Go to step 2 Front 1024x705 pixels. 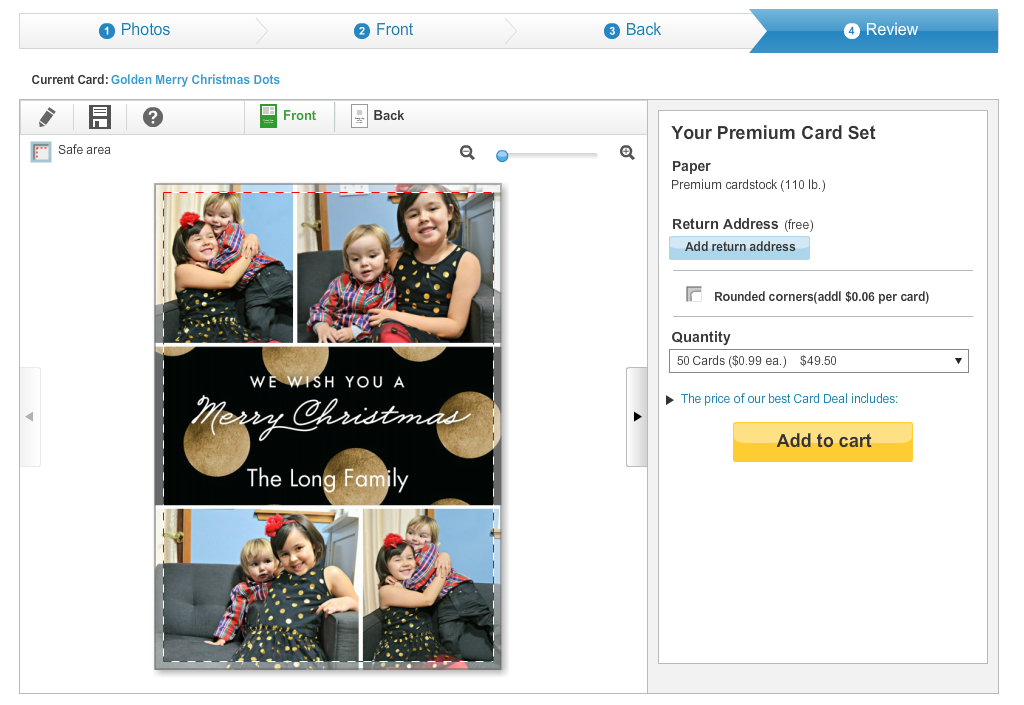383,30
